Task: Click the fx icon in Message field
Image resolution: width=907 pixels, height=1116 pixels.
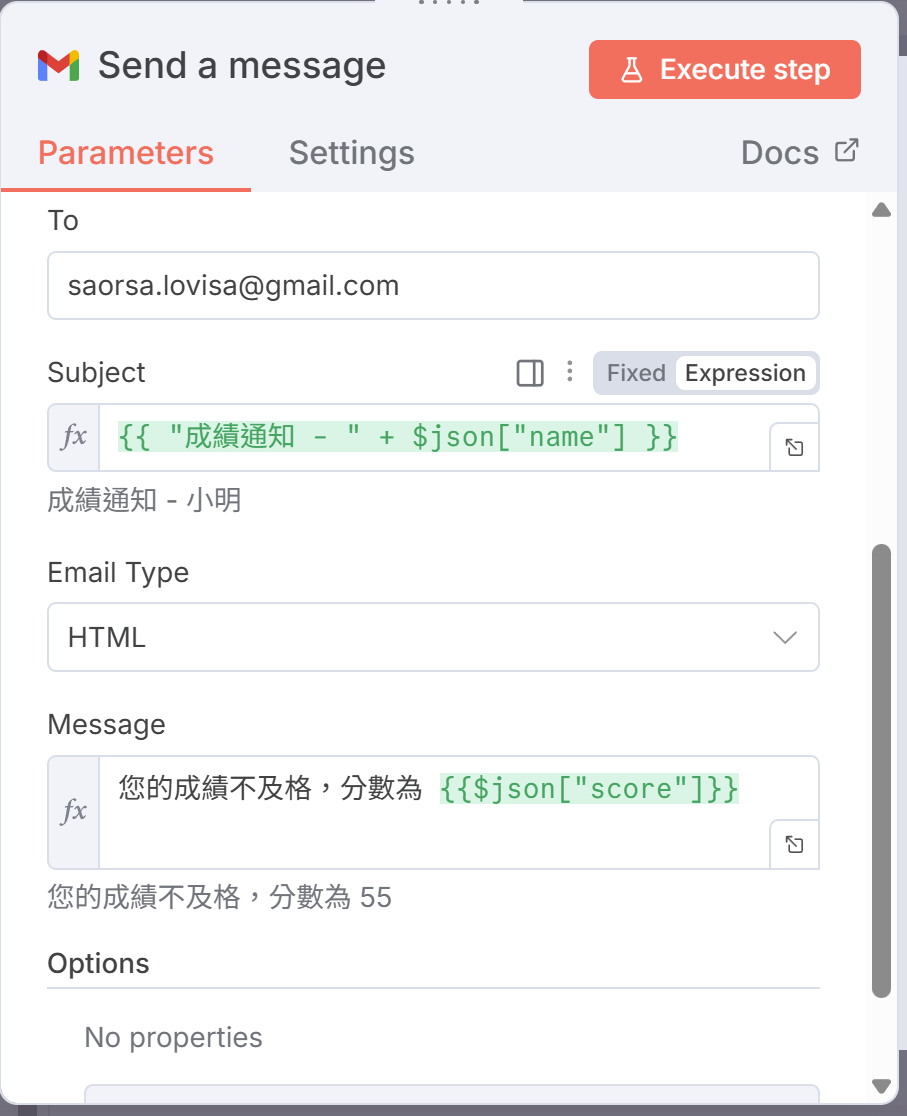Action: [x=74, y=812]
